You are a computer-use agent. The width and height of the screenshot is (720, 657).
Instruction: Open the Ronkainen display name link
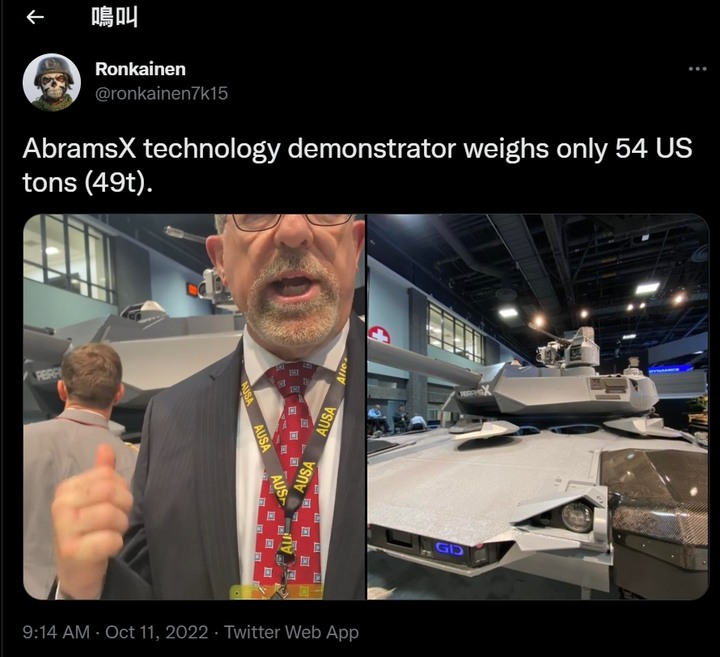[x=141, y=69]
